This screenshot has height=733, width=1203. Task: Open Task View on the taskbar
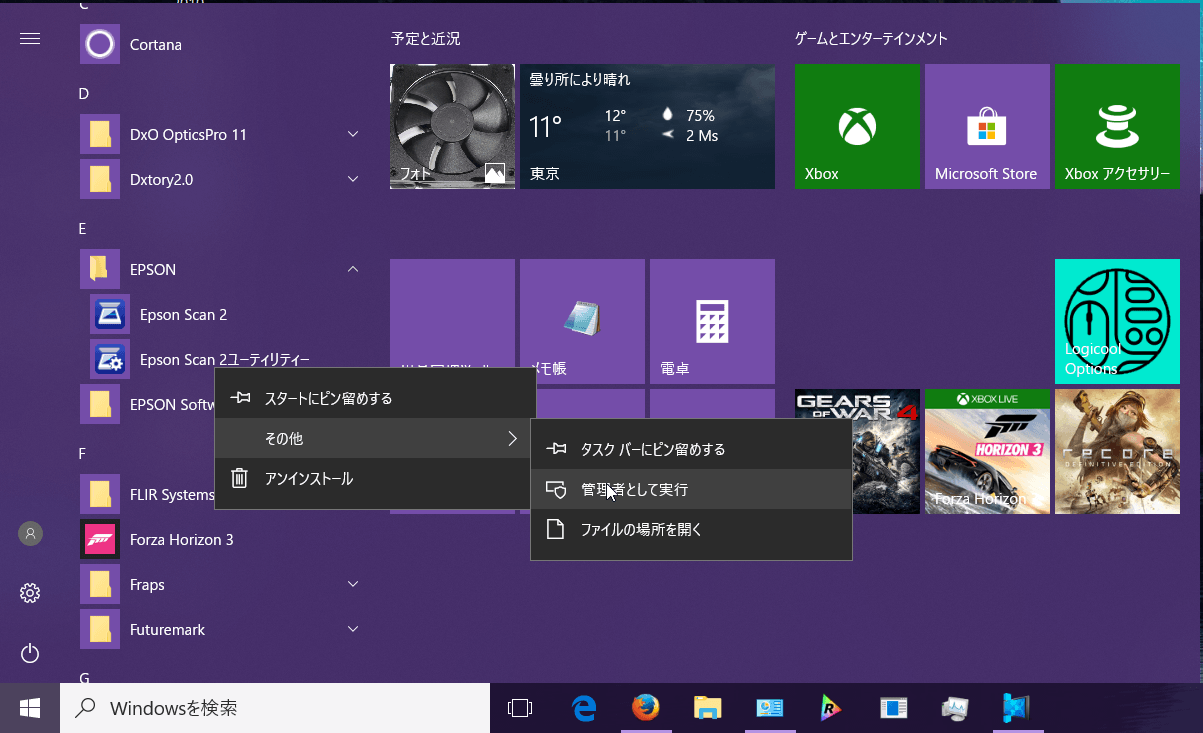[520, 708]
